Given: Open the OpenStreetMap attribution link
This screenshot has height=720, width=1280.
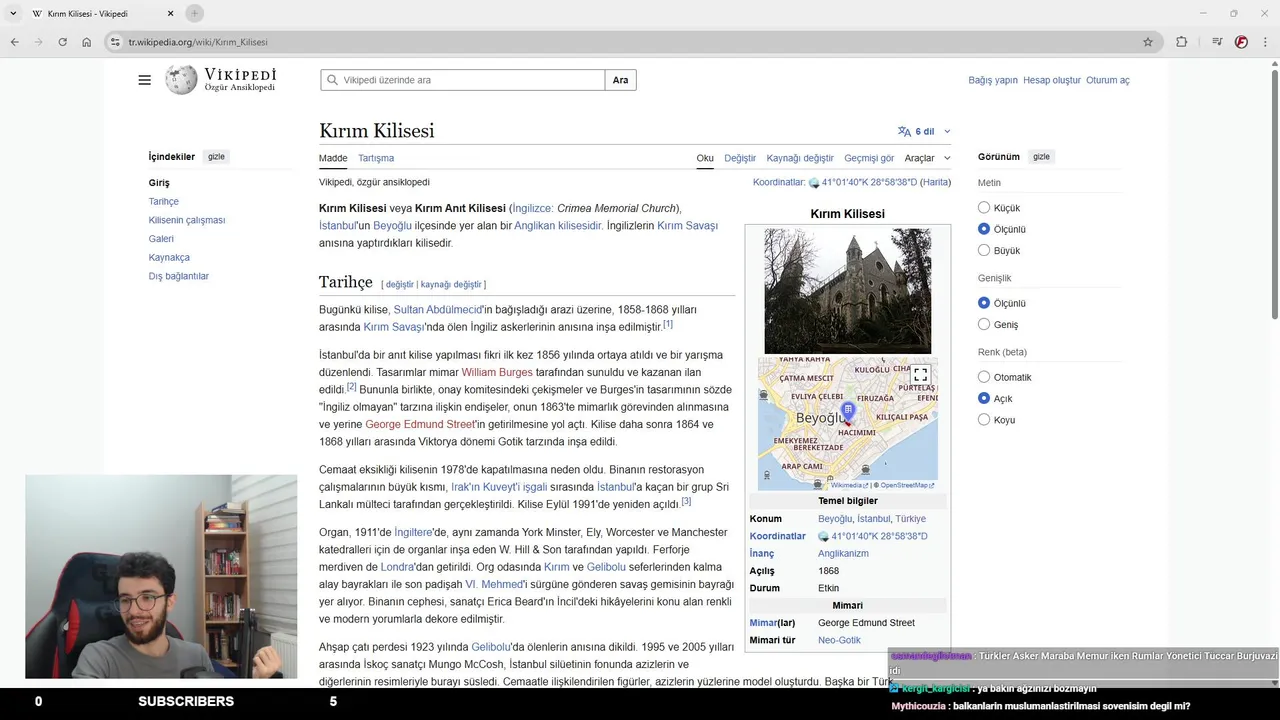Looking at the screenshot, I should point(906,485).
